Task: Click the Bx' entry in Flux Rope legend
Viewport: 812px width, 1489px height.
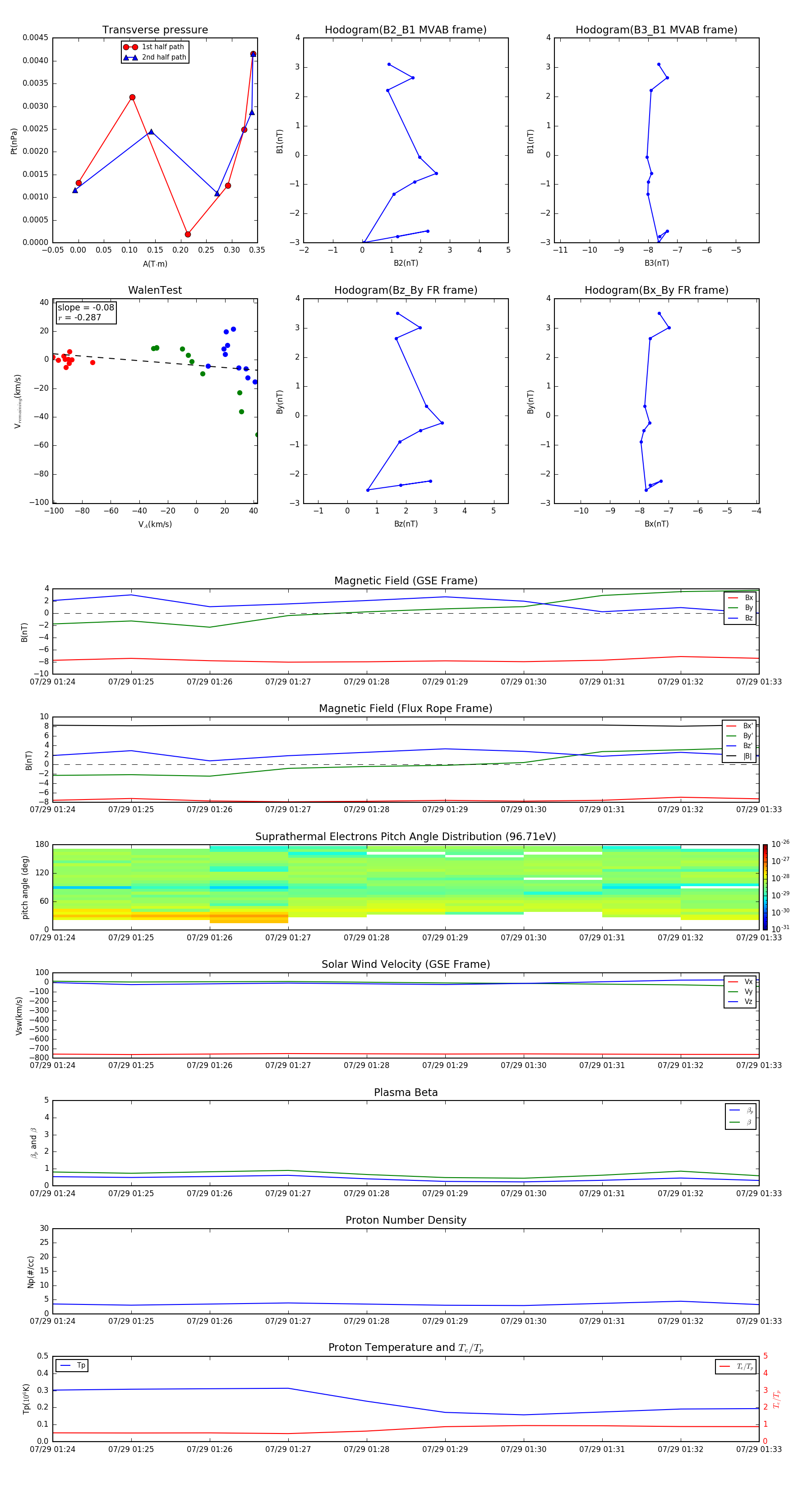Action: [739, 726]
